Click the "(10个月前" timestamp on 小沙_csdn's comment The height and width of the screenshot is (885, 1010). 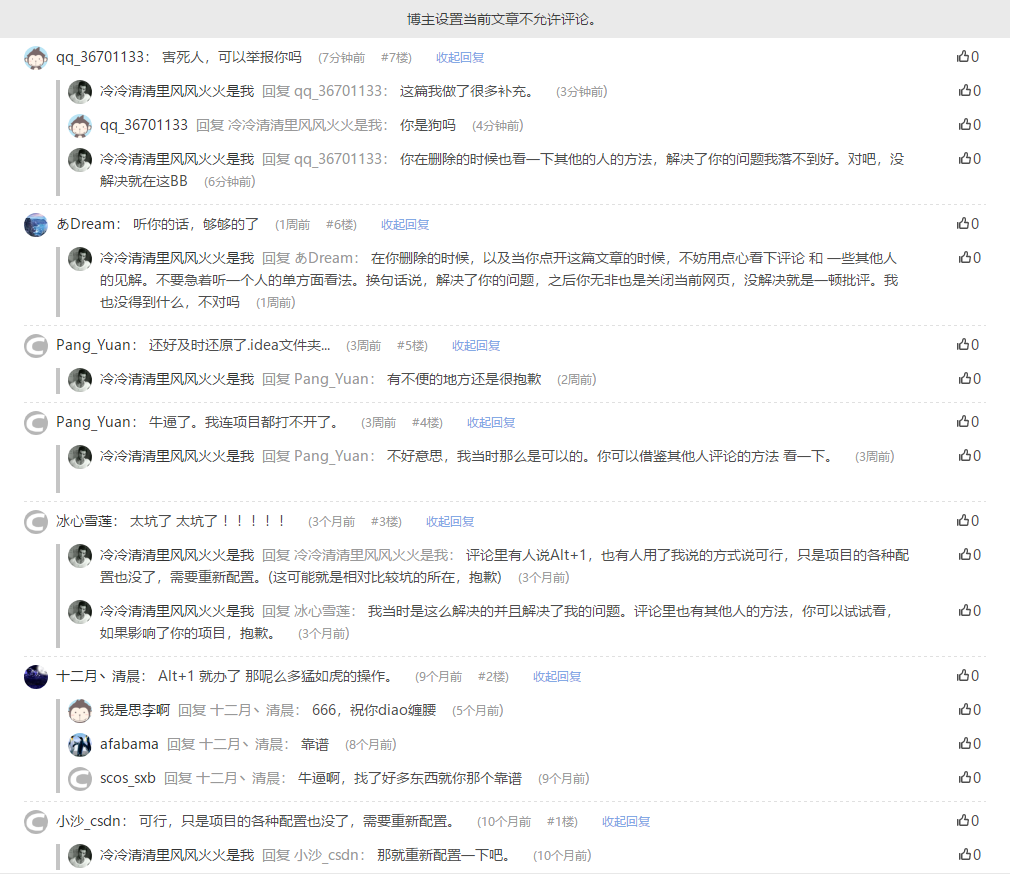tap(504, 822)
